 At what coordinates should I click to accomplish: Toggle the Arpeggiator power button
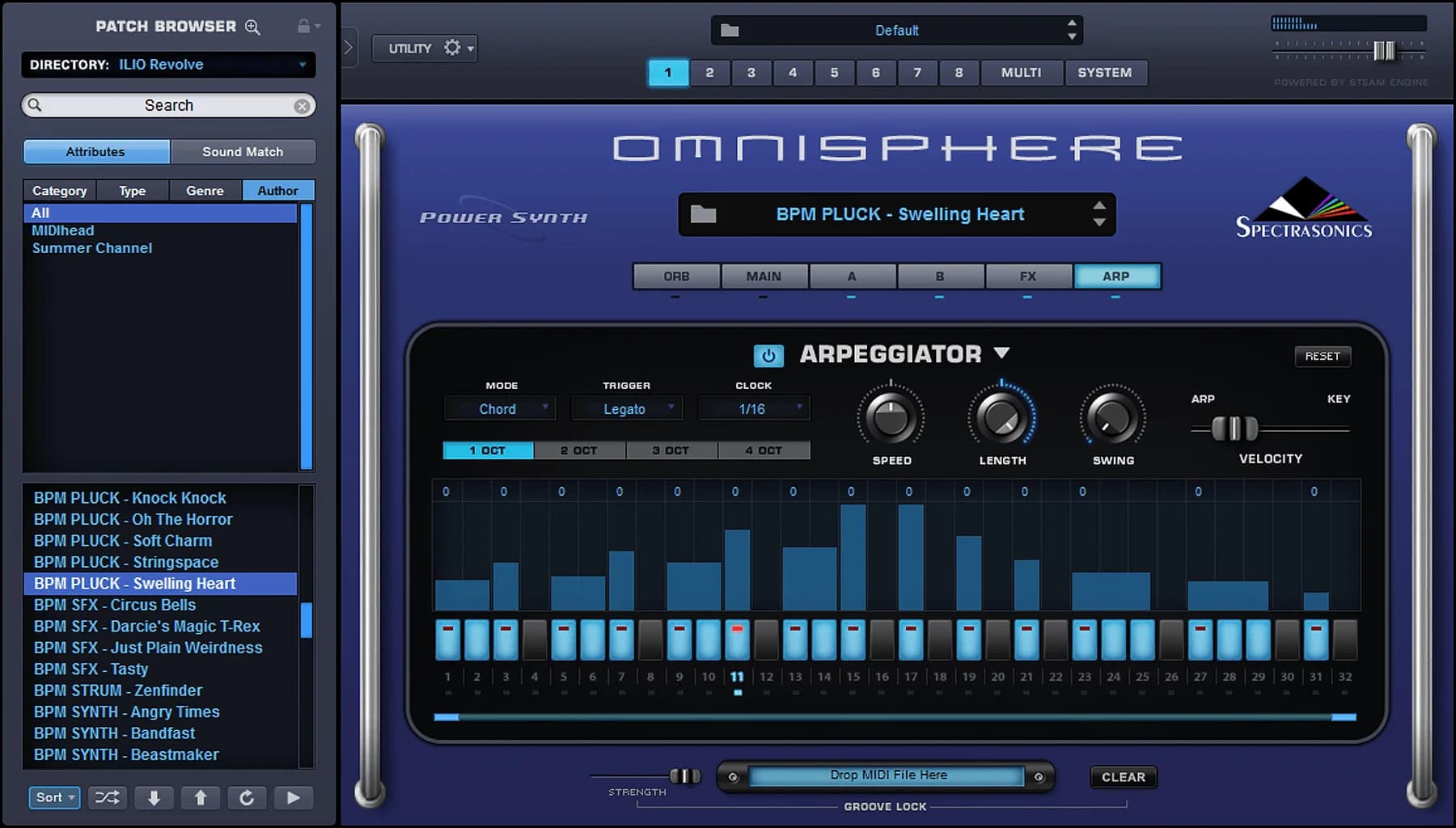point(768,355)
